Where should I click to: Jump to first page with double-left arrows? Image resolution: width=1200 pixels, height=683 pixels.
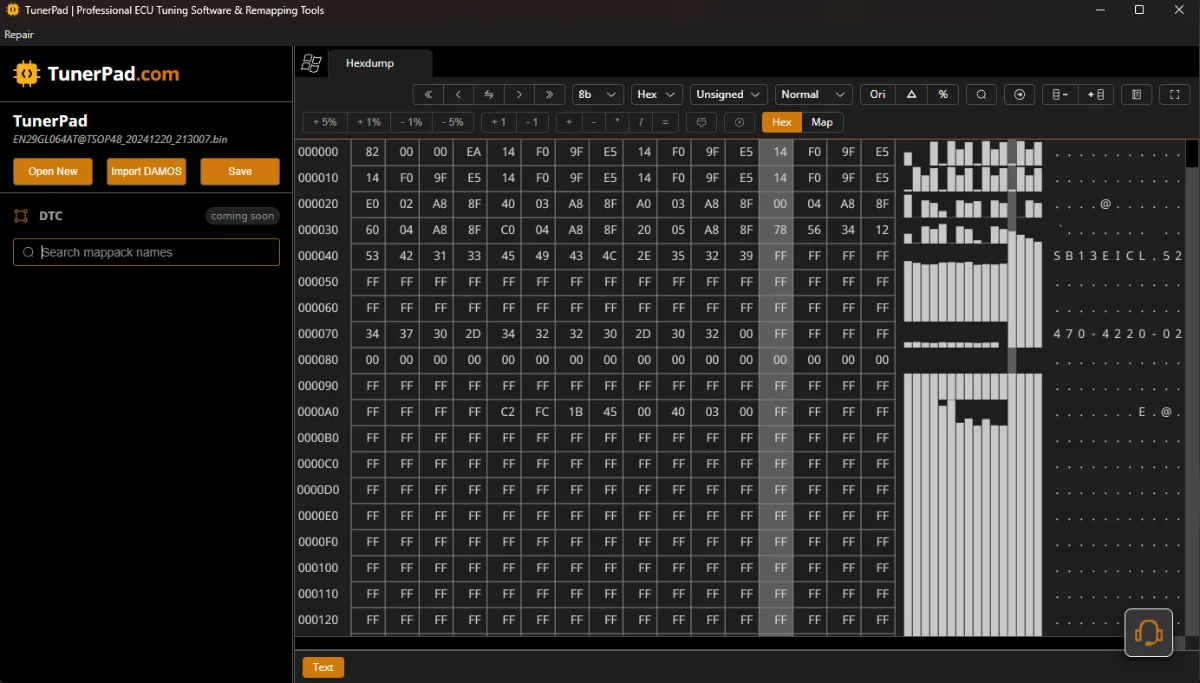[x=428, y=95]
